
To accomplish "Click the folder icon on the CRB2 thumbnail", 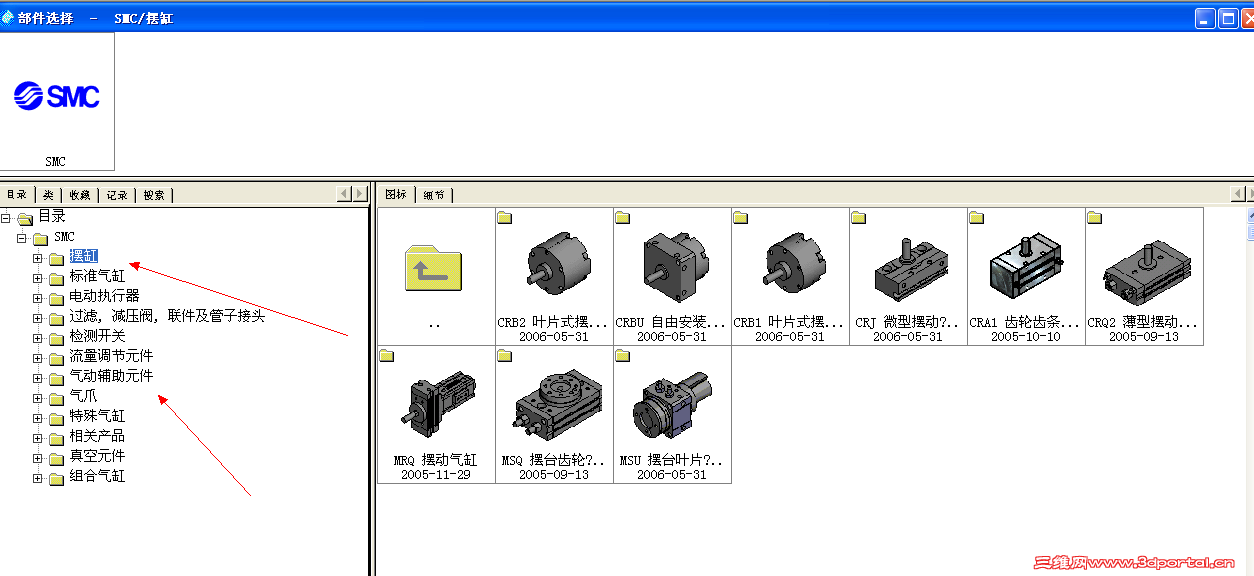I will [506, 216].
